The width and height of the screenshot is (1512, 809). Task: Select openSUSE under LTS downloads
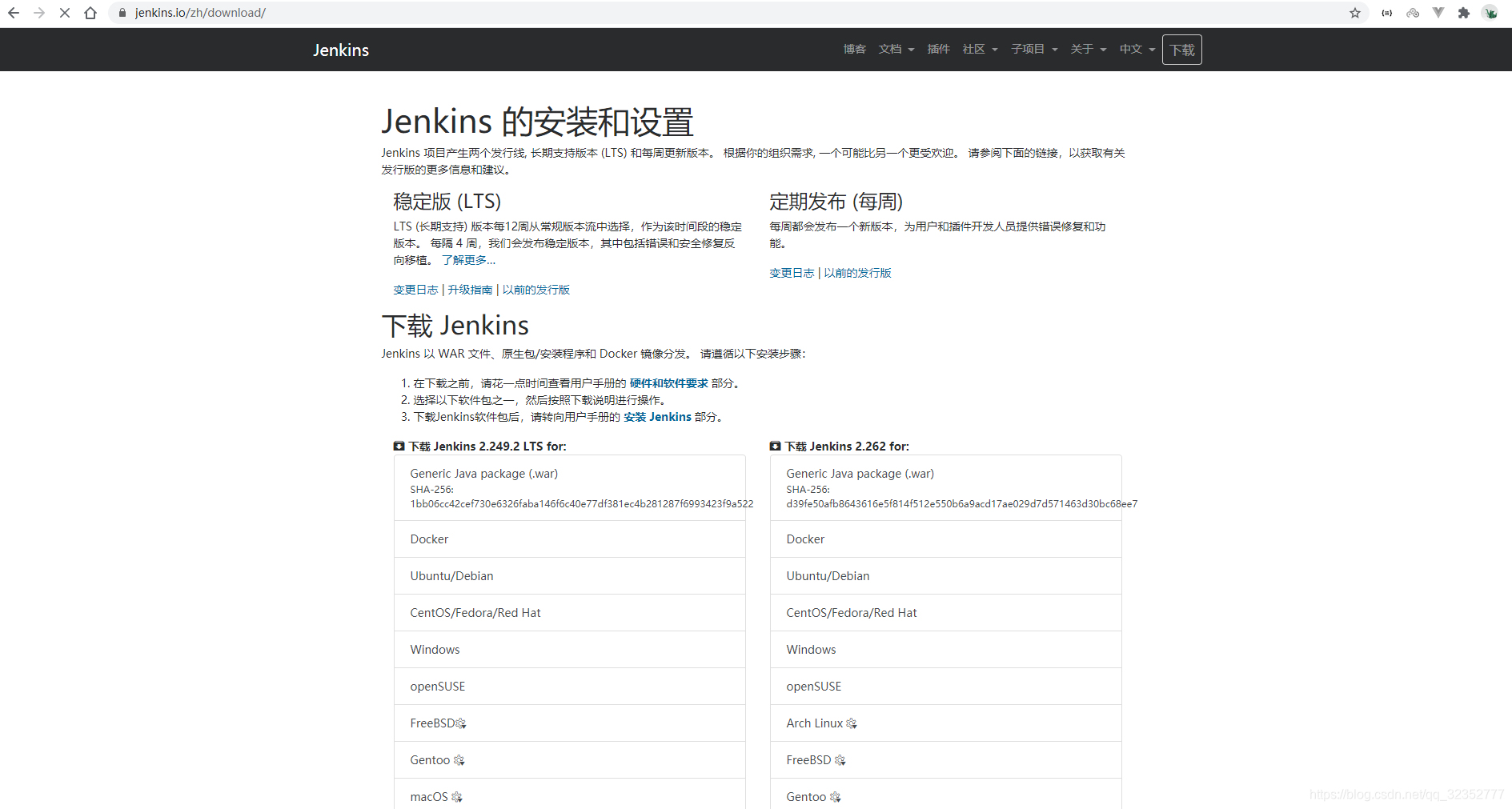coord(570,687)
